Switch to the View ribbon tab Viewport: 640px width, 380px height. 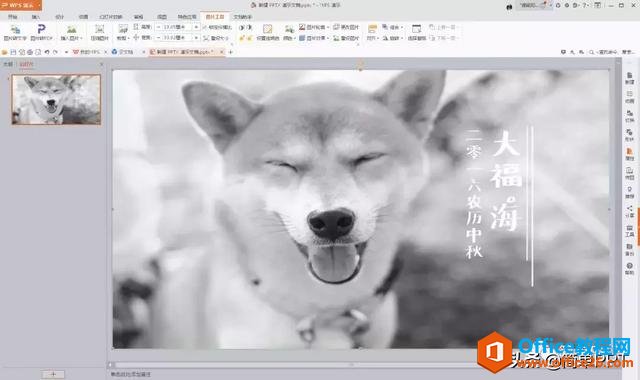[x=162, y=17]
